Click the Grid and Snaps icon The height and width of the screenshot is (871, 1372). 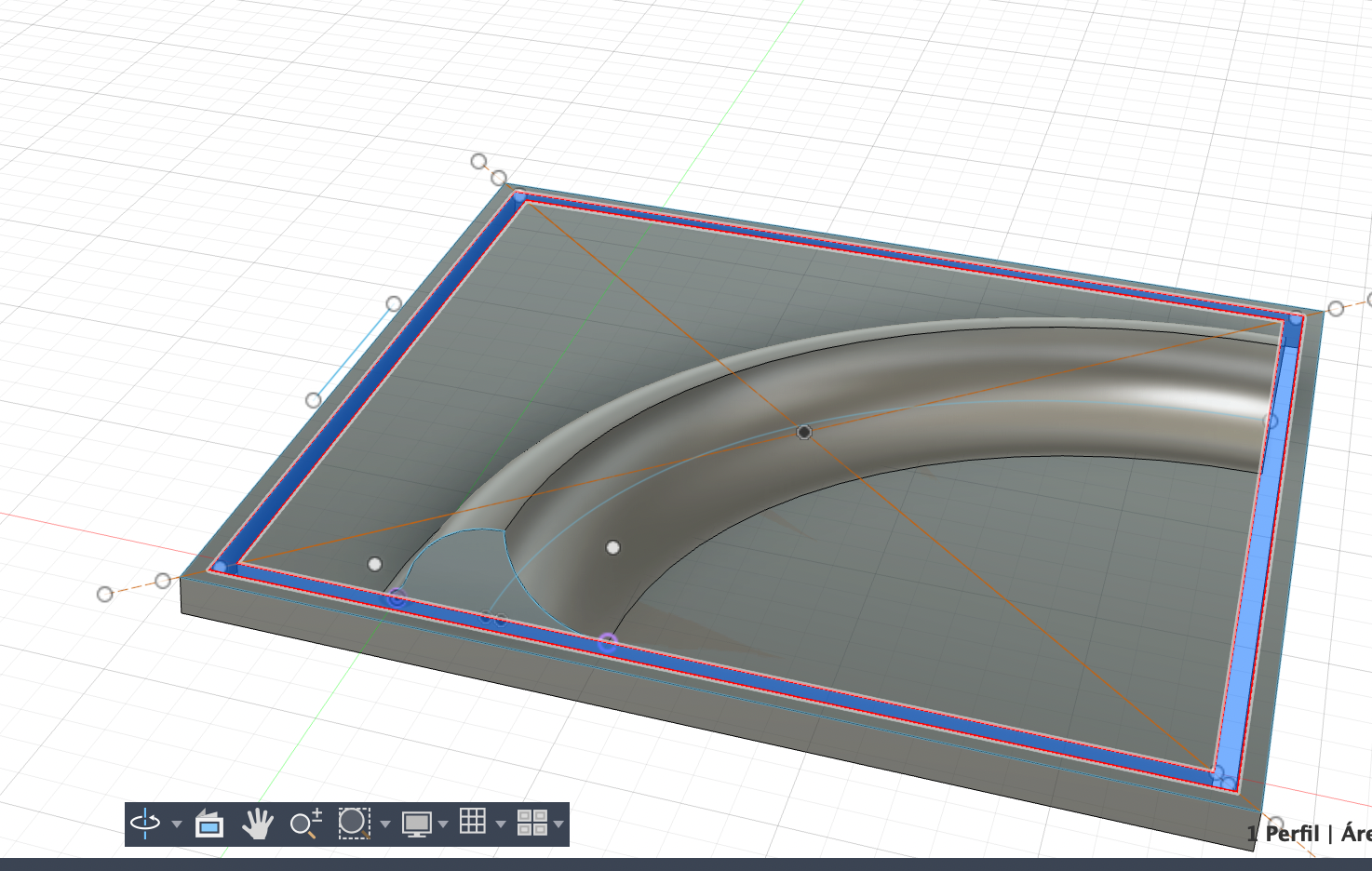coord(473,822)
